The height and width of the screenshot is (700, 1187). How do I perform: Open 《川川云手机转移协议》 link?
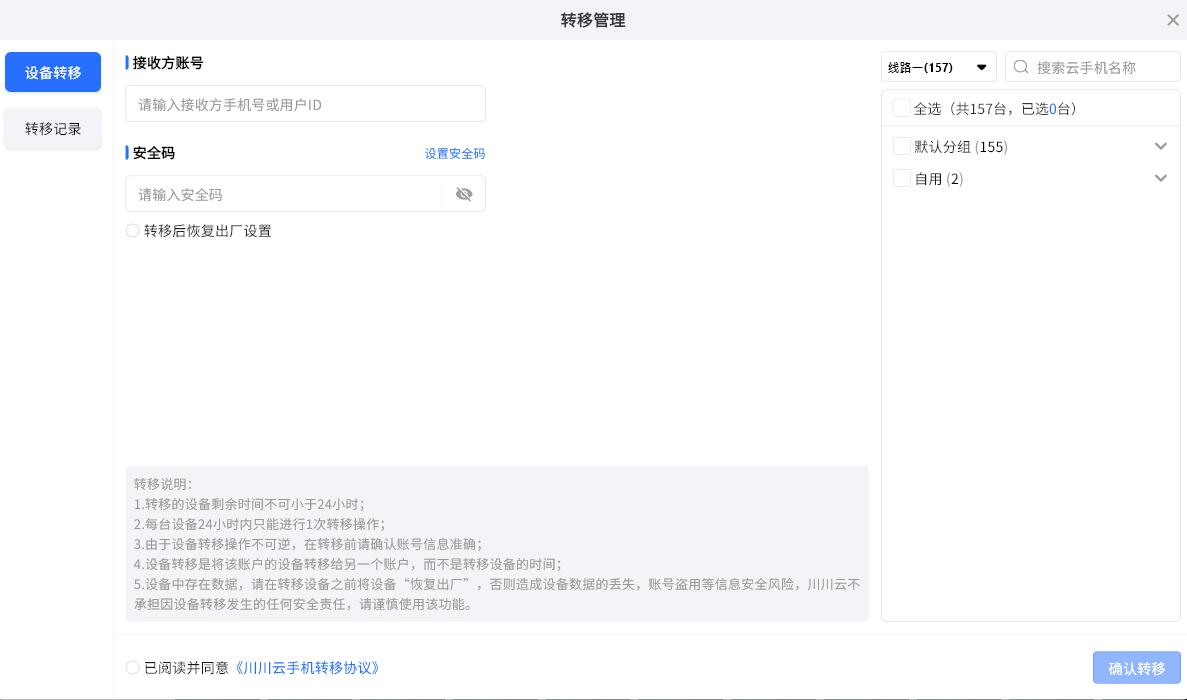(x=308, y=668)
